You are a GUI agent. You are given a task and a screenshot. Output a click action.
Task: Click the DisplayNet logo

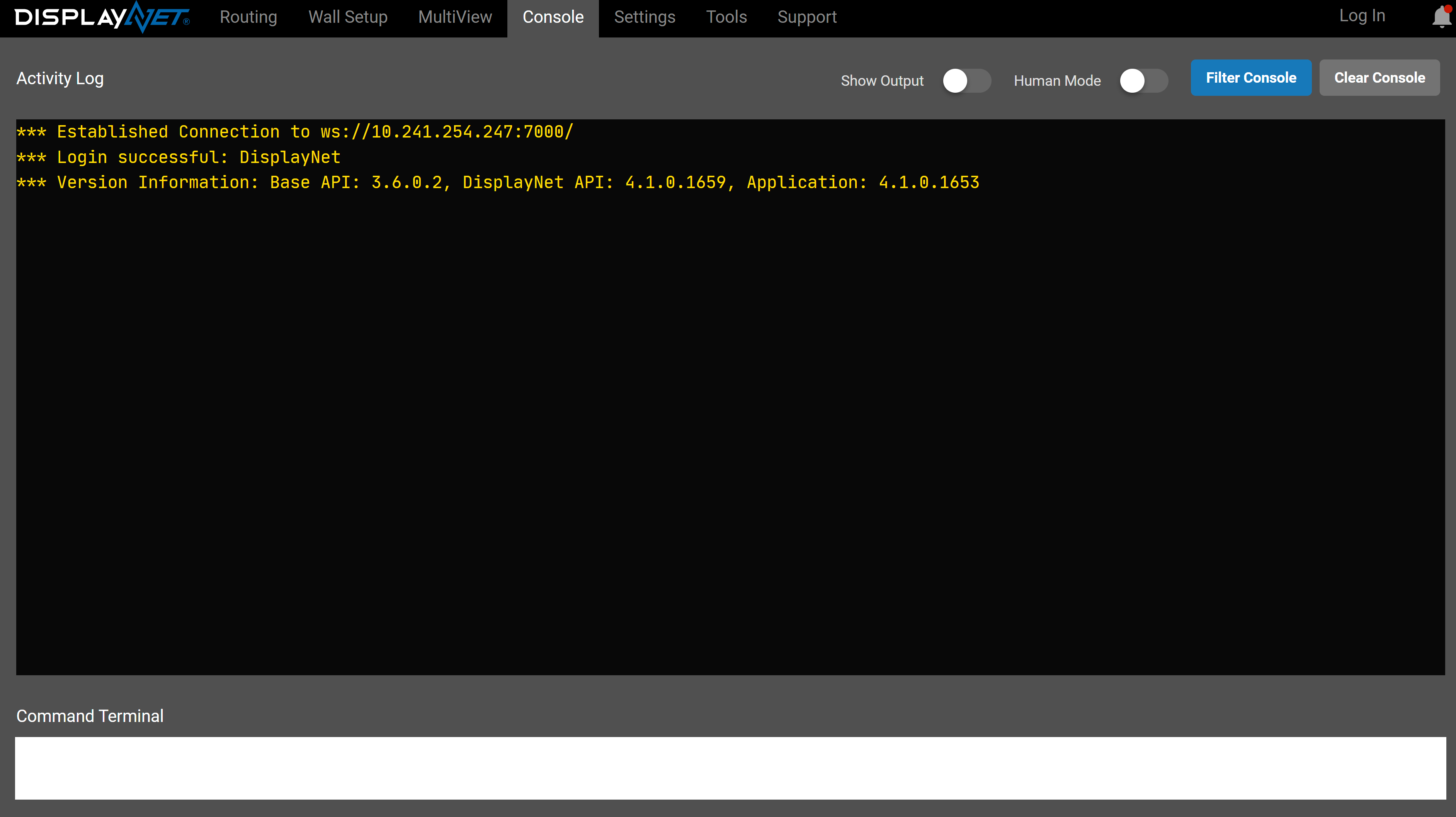click(x=102, y=17)
